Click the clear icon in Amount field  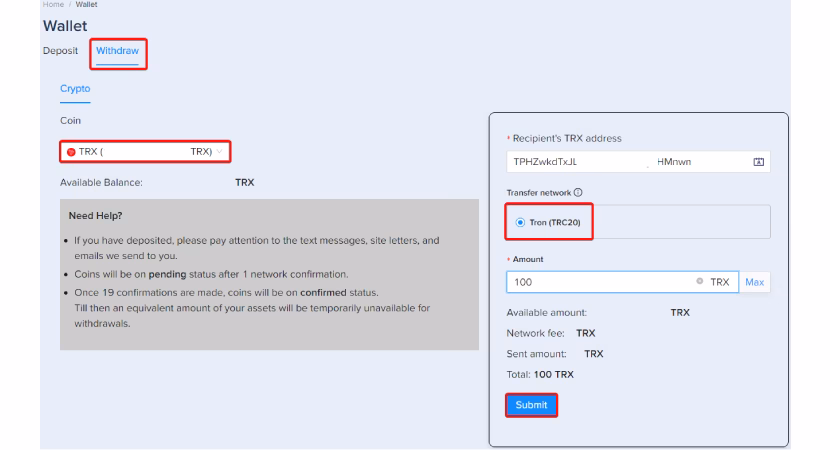699,283
